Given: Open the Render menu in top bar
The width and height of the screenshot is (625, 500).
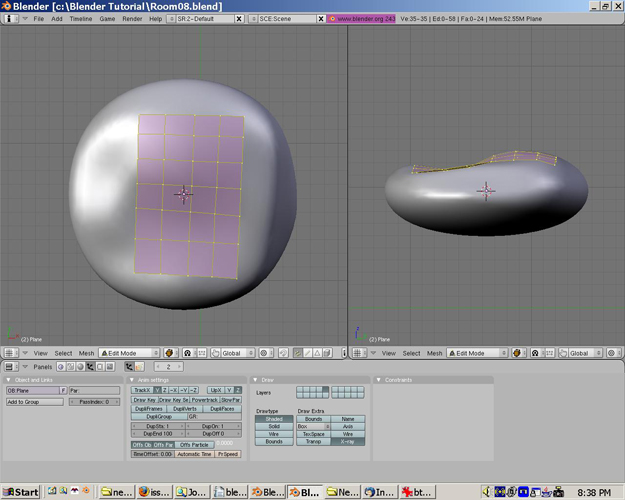Looking at the screenshot, I should (x=132, y=18).
